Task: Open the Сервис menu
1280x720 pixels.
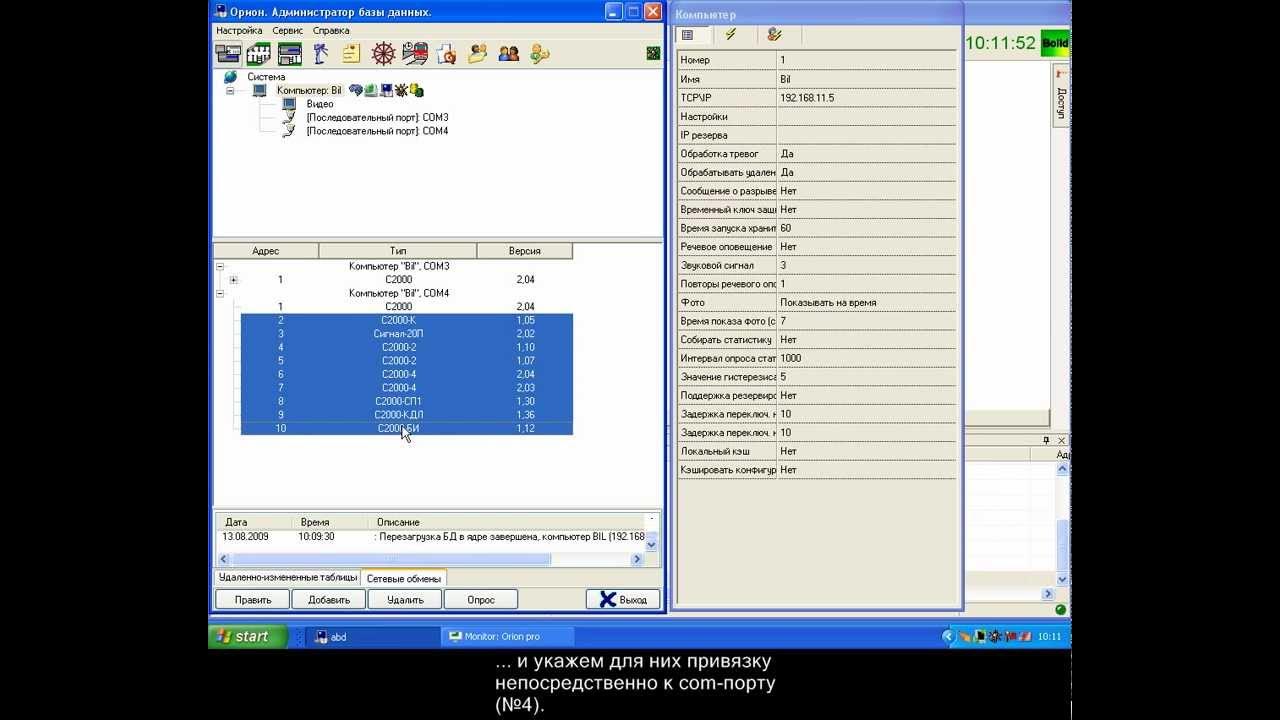Action: tap(288, 31)
